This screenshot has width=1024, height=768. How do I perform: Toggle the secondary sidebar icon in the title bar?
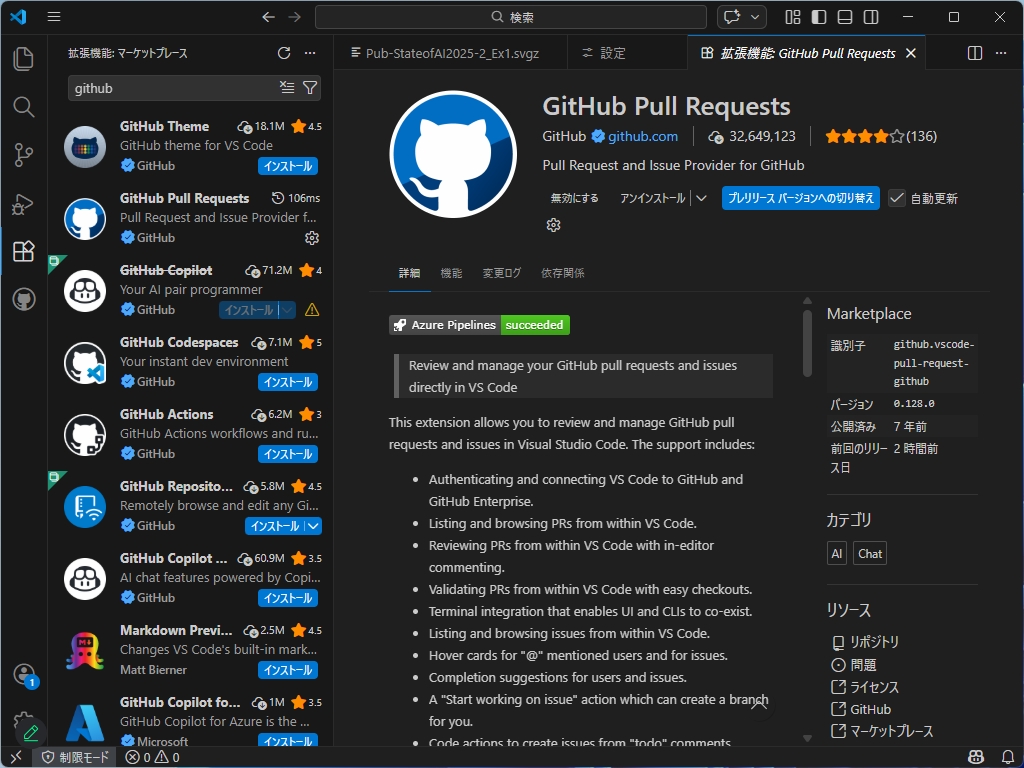(x=869, y=17)
